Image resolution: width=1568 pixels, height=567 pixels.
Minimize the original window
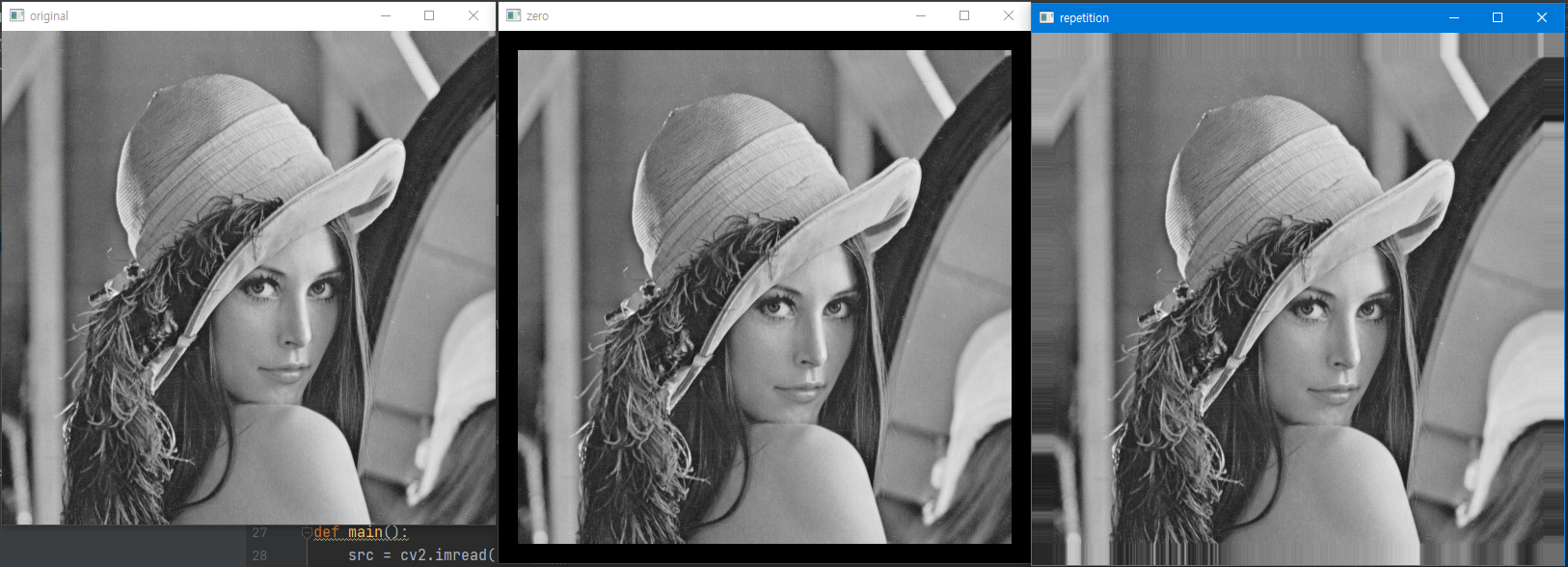pyautogui.click(x=386, y=15)
